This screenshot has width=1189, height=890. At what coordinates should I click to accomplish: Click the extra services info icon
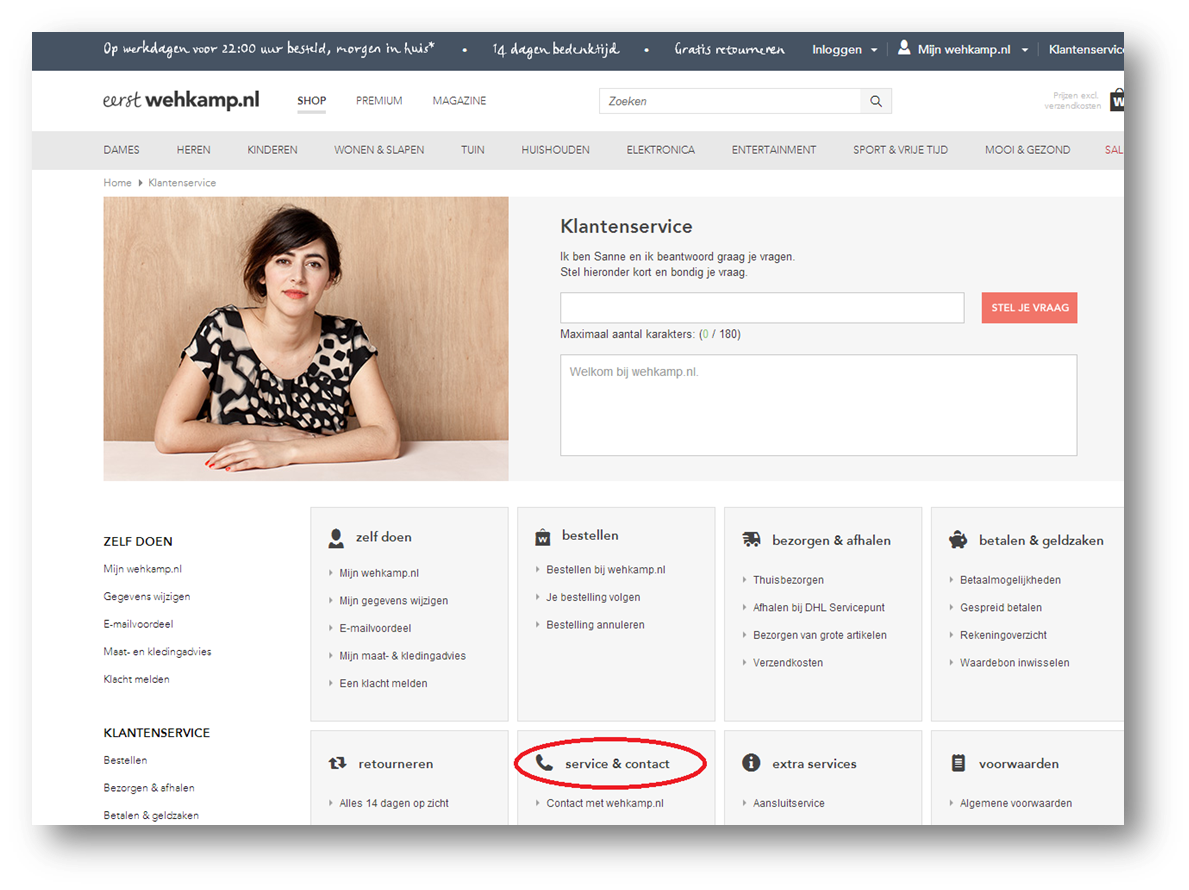(751, 763)
